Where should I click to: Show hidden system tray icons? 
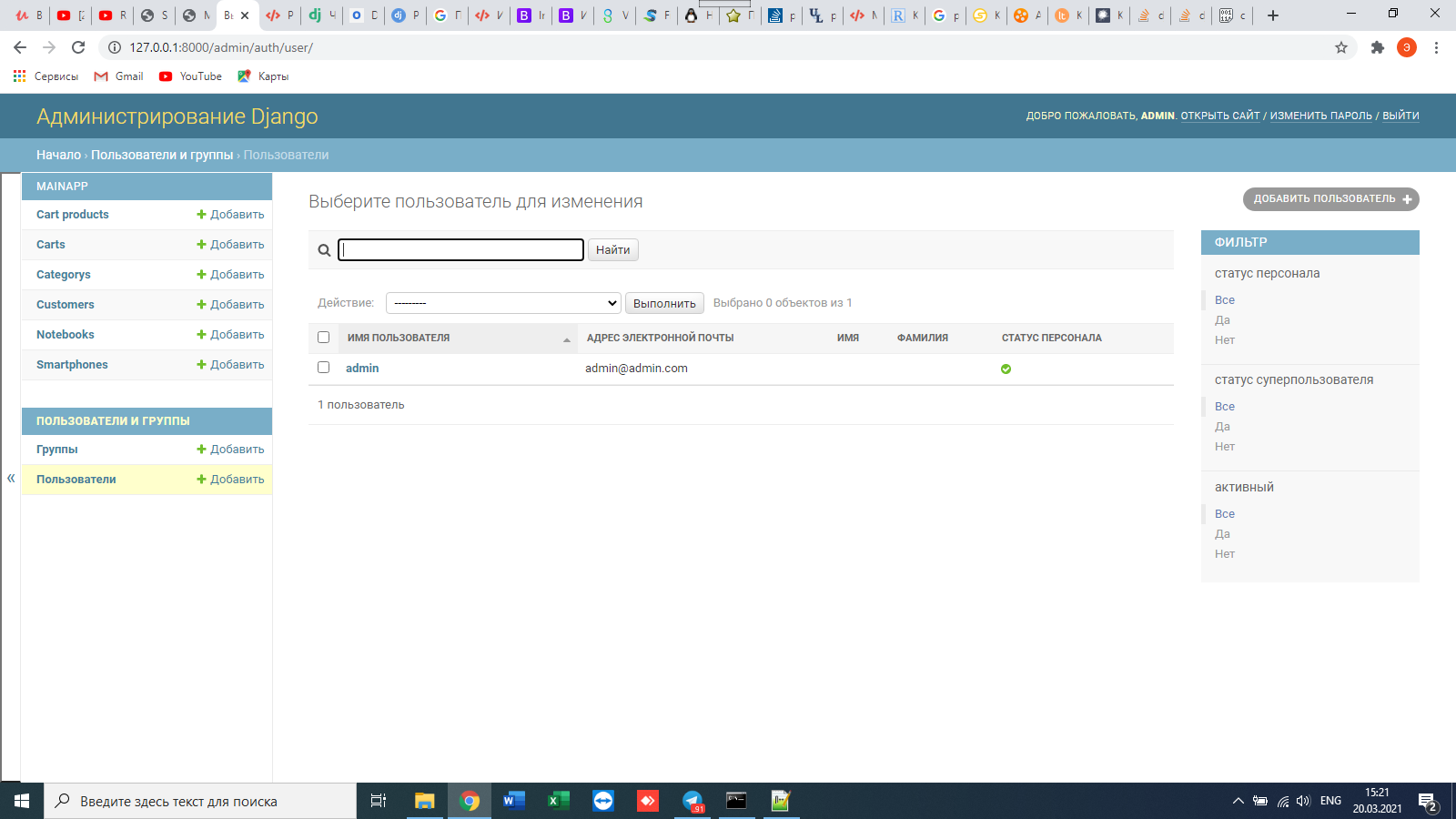(1238, 801)
